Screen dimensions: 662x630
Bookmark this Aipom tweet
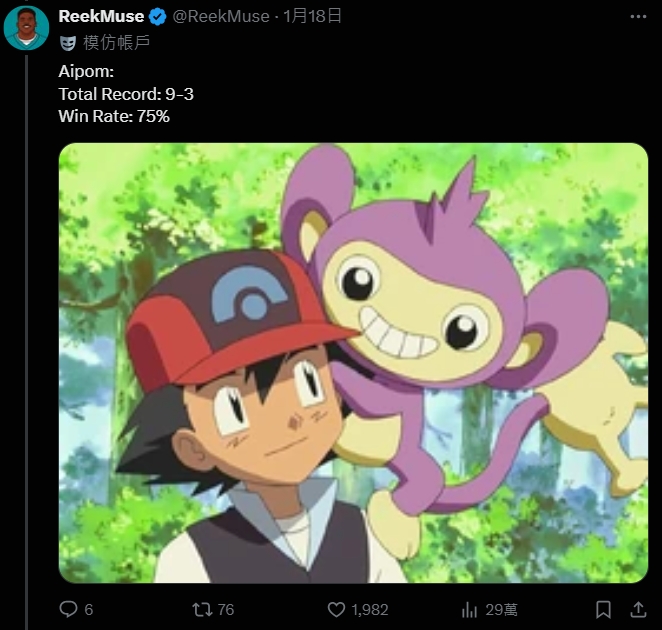tap(603, 609)
